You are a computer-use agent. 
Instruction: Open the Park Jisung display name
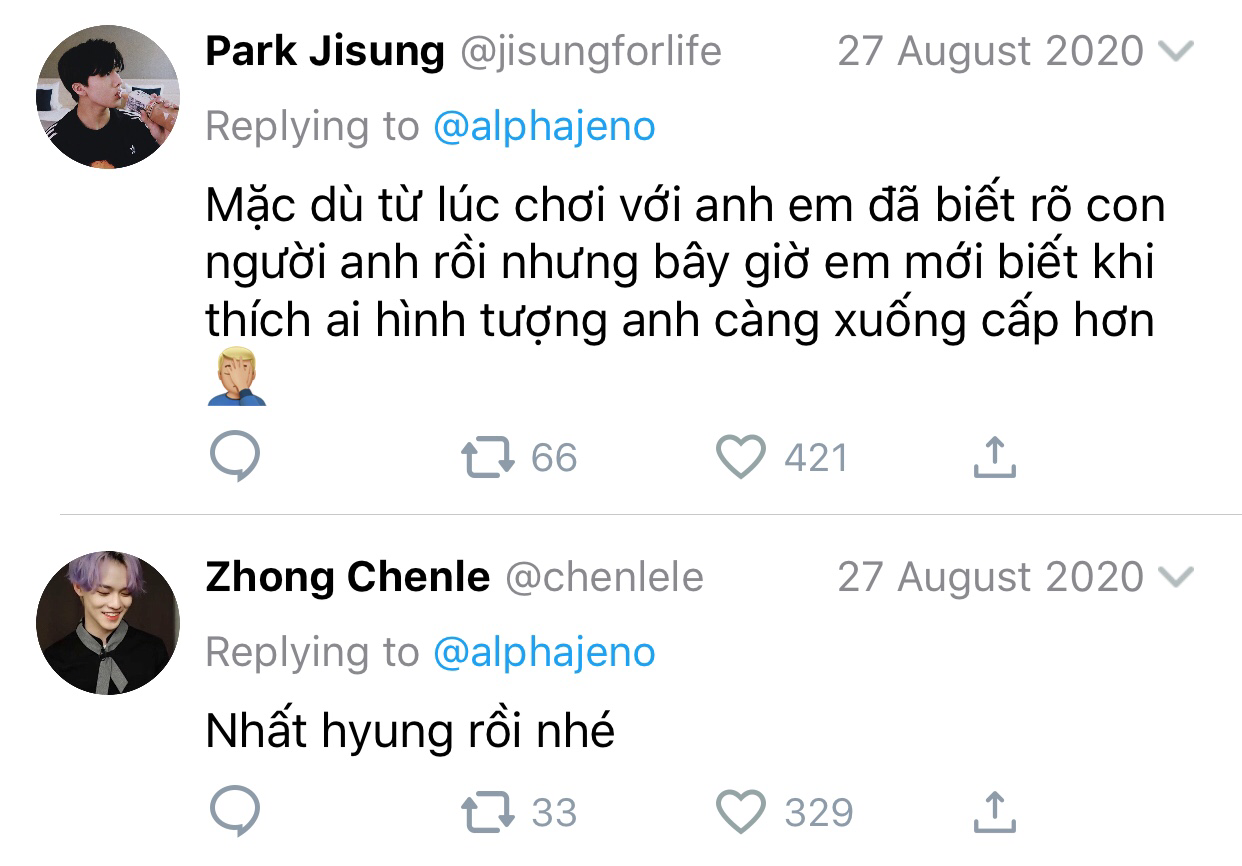point(325,52)
